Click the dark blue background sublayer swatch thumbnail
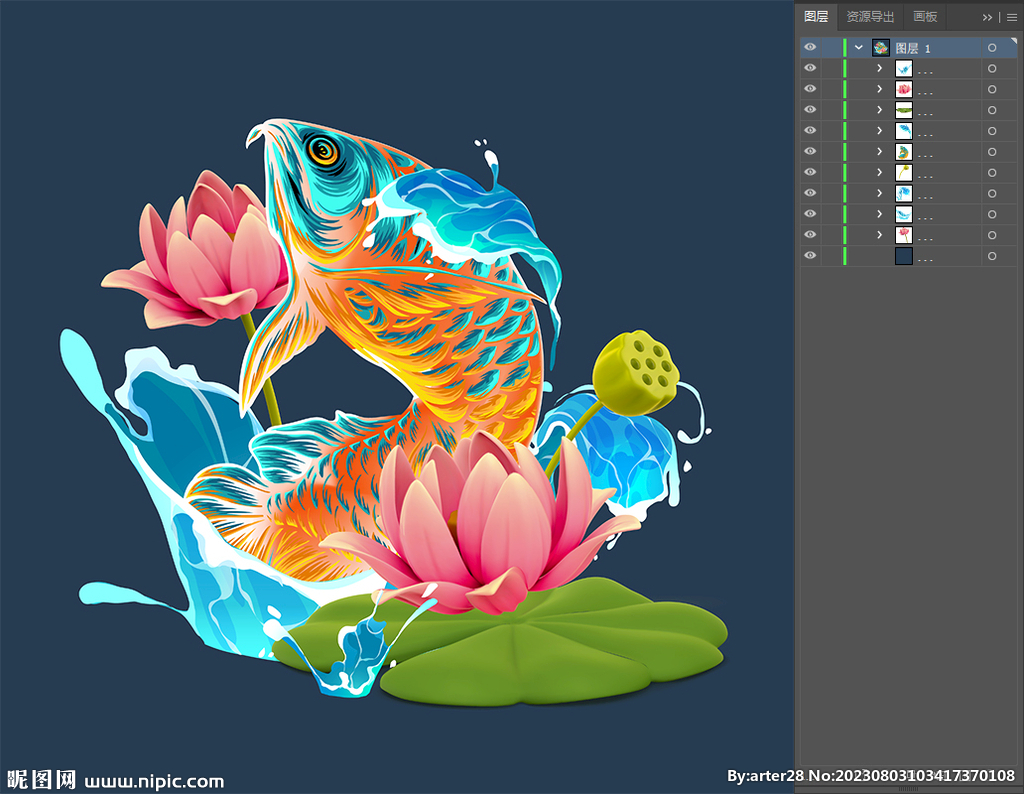The image size is (1024, 794). click(904, 256)
